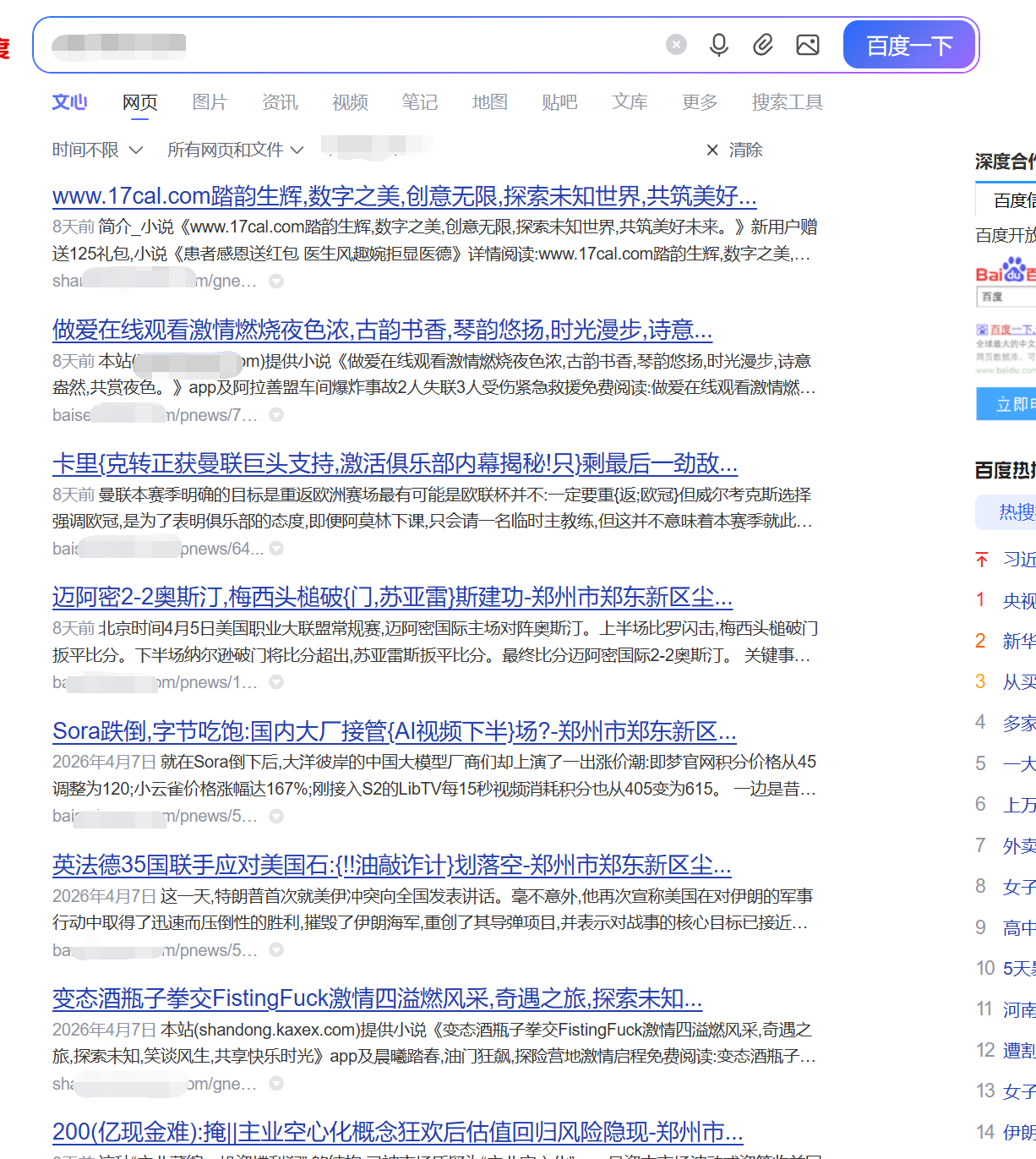Click 清除 to clear search filters
Image resolution: width=1036 pixels, height=1159 pixels.
click(x=734, y=150)
